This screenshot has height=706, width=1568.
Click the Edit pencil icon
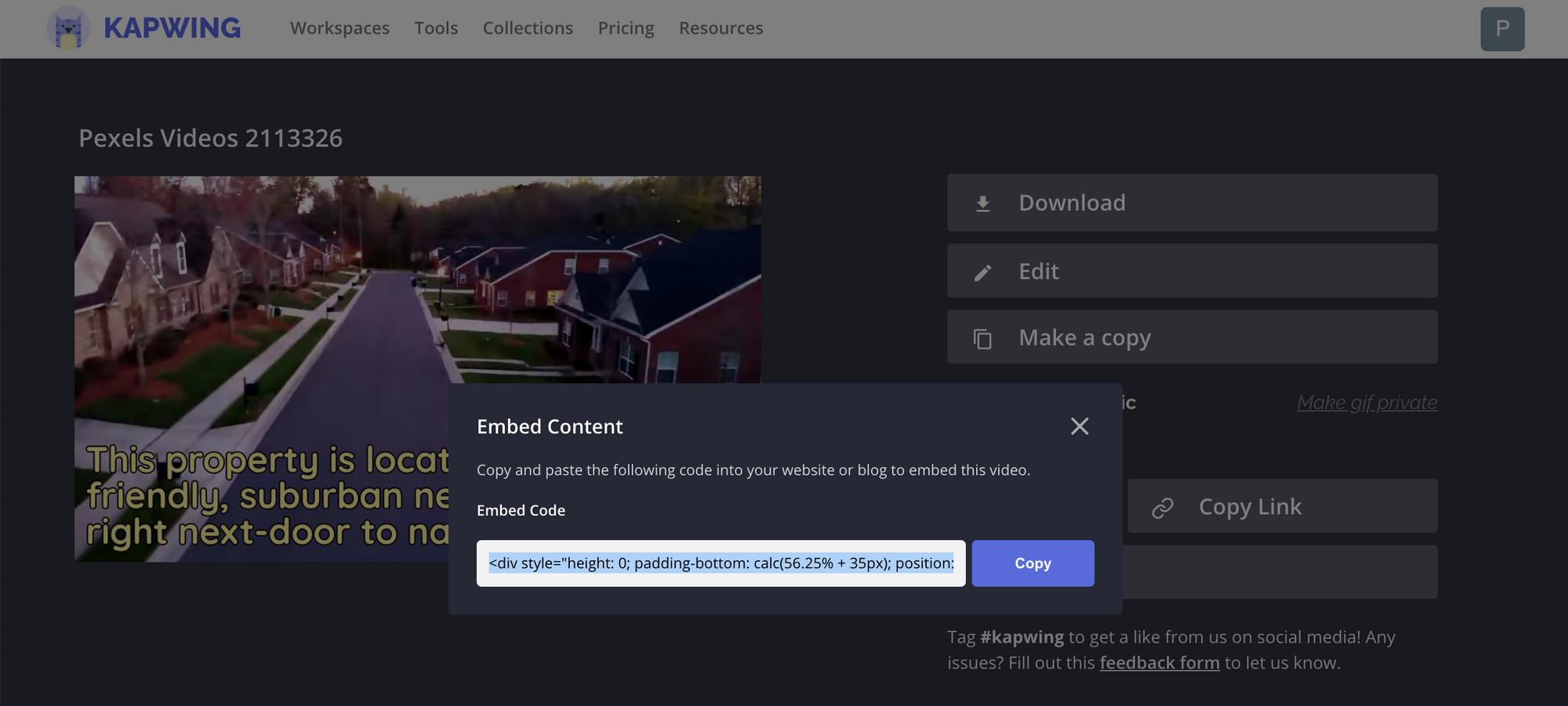click(x=982, y=272)
